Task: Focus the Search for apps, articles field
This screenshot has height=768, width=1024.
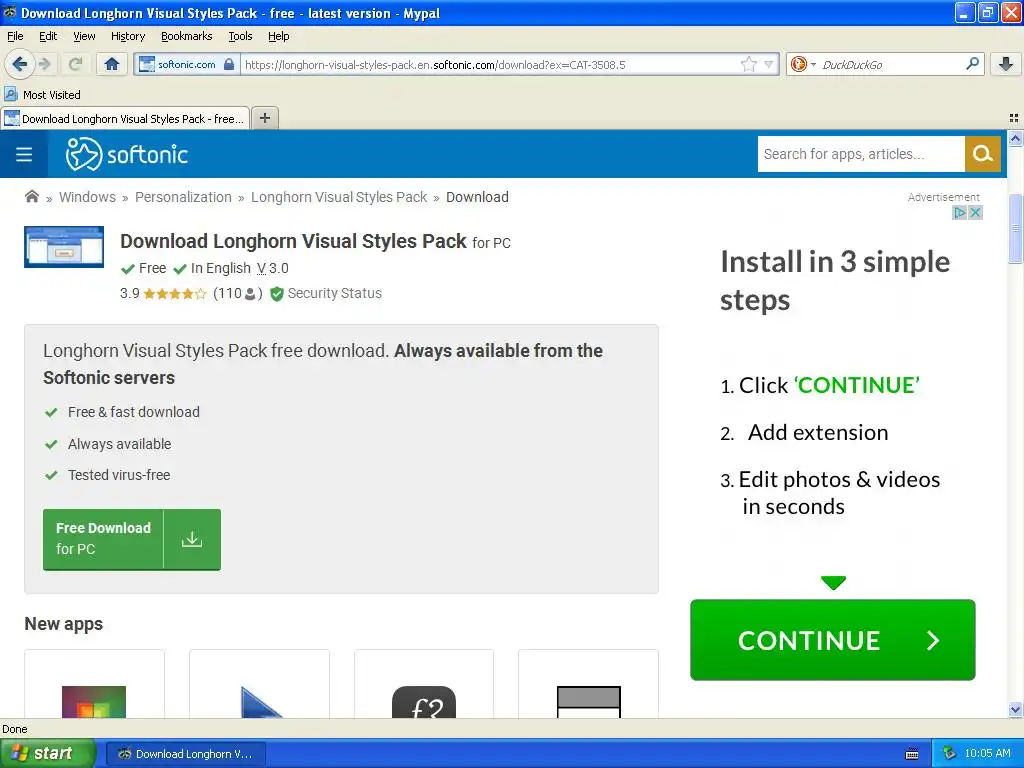Action: coord(861,154)
